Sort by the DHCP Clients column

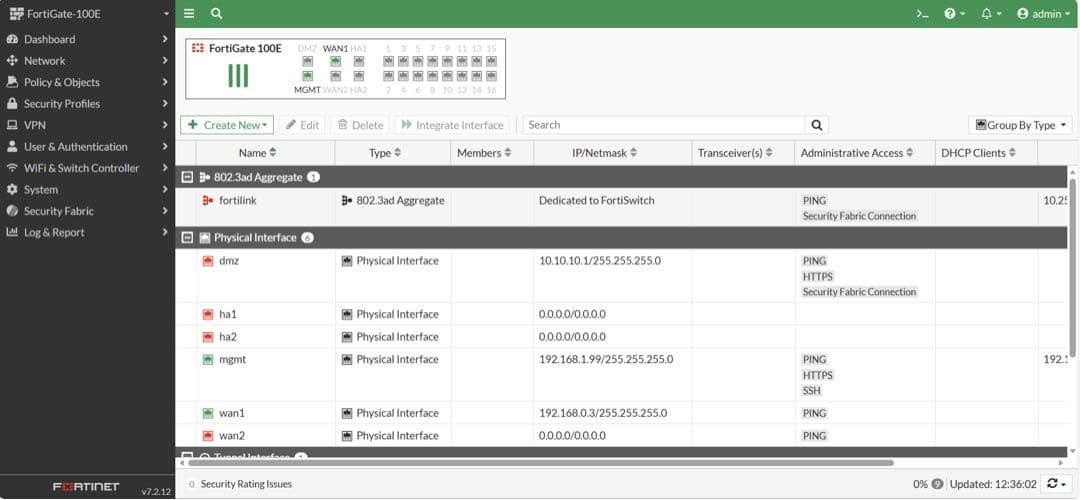(x=979, y=153)
